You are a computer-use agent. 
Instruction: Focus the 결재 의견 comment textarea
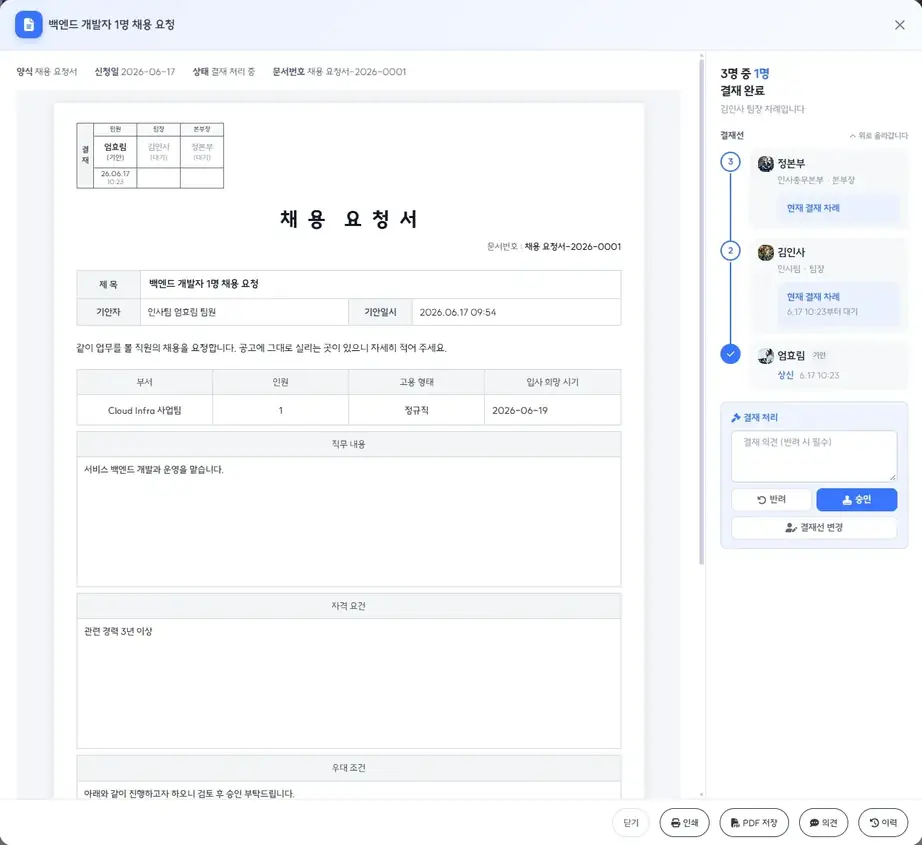click(x=814, y=456)
